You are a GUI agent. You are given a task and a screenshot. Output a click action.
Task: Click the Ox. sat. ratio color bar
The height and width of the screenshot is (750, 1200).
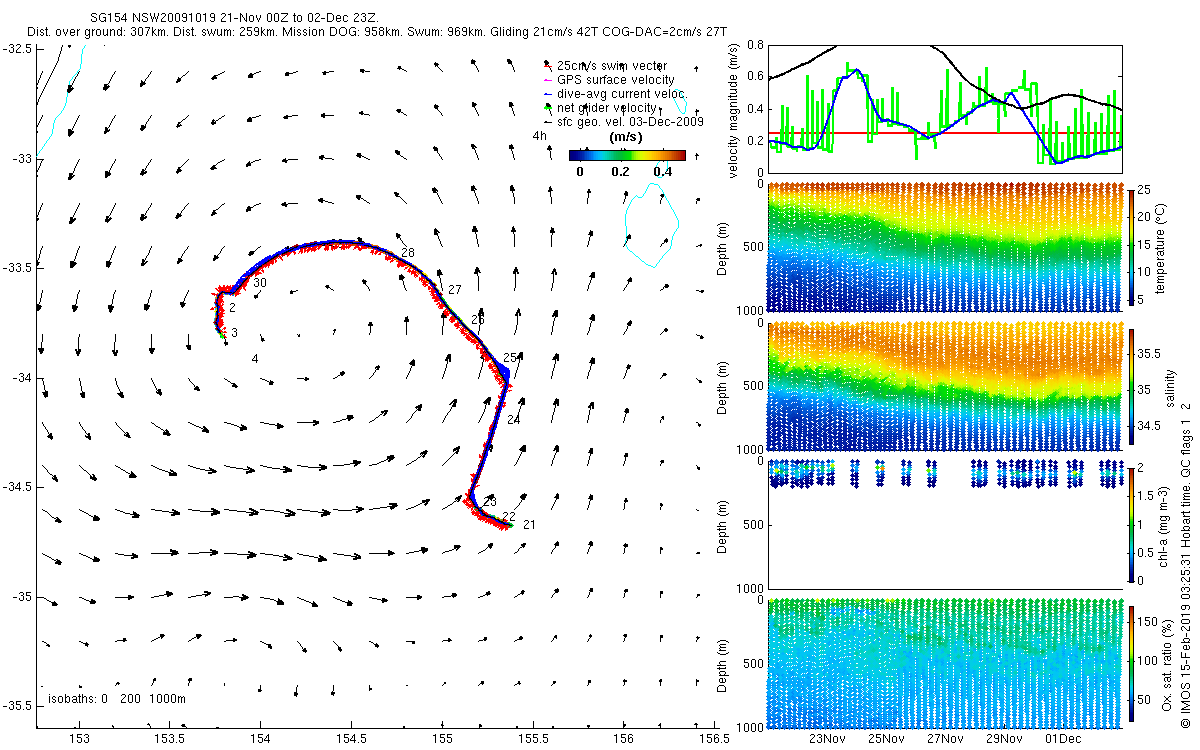pos(1133,661)
